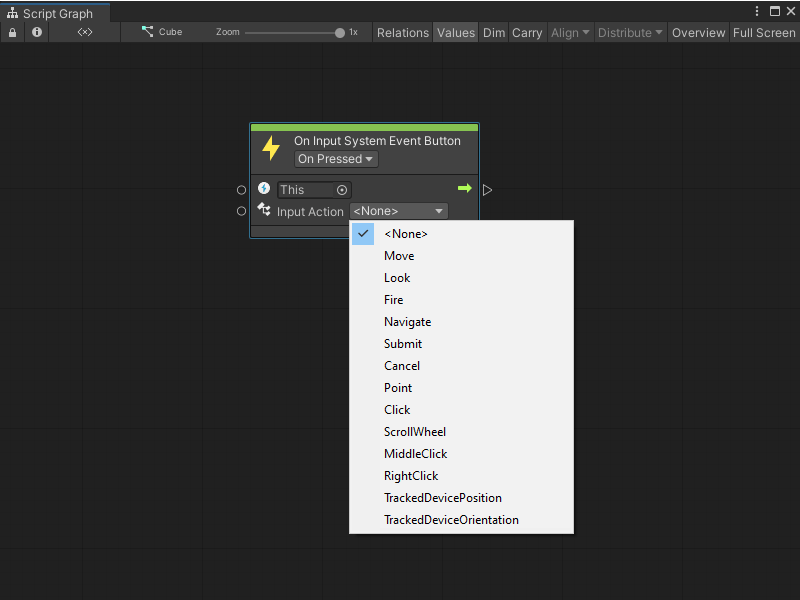Viewport: 800px width, 600px height.
Task: Click the green trigger output arrow
Action: (x=464, y=188)
